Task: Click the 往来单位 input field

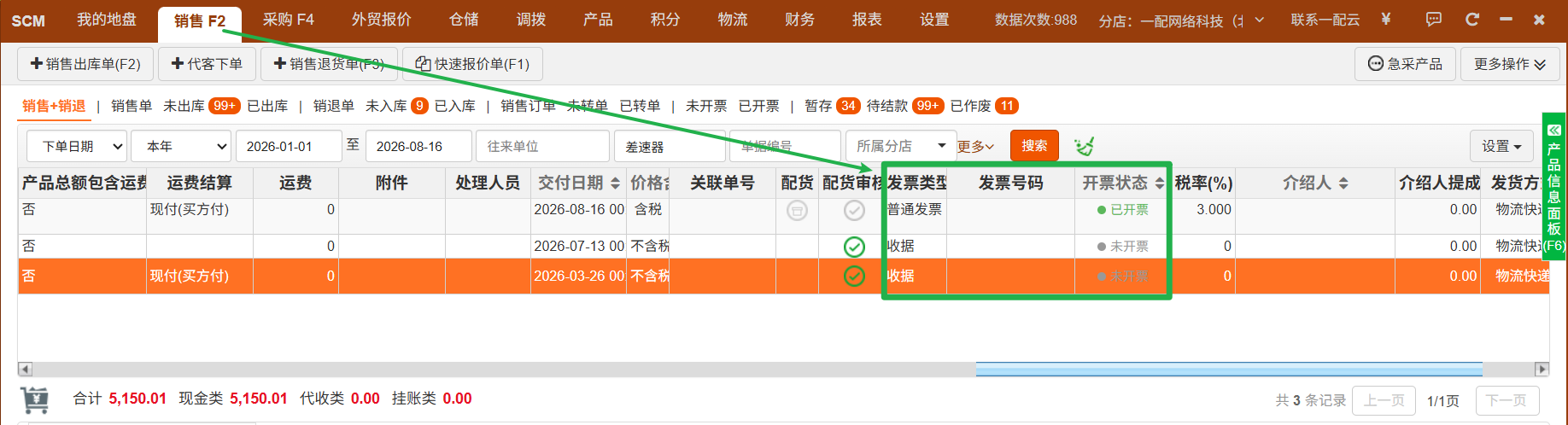Action: [542, 146]
